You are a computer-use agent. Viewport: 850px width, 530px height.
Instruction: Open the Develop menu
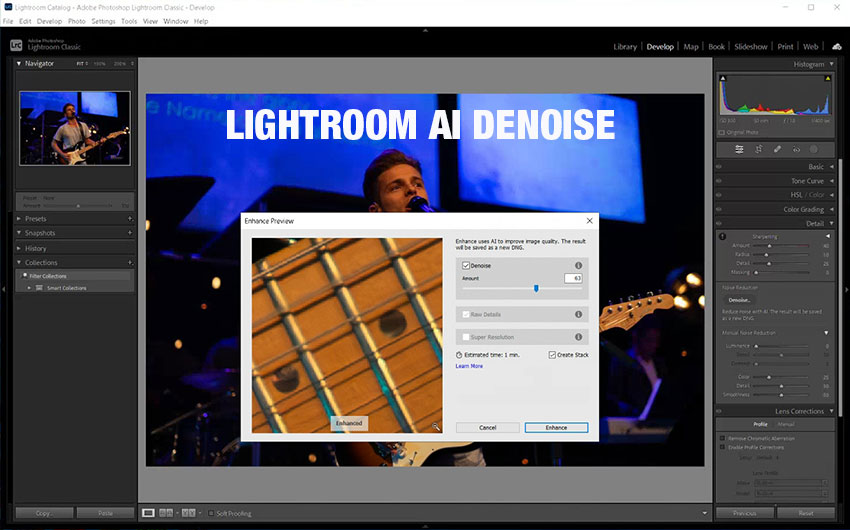tap(49, 21)
